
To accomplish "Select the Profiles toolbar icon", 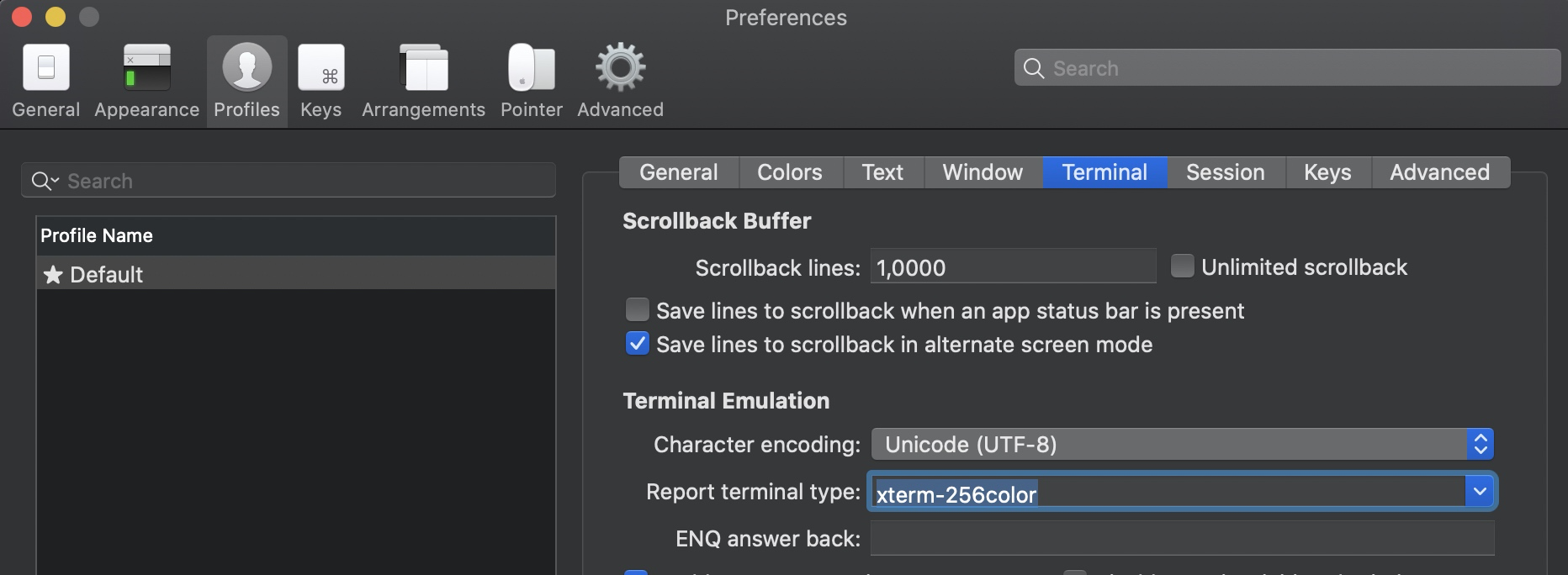I will tap(246, 68).
